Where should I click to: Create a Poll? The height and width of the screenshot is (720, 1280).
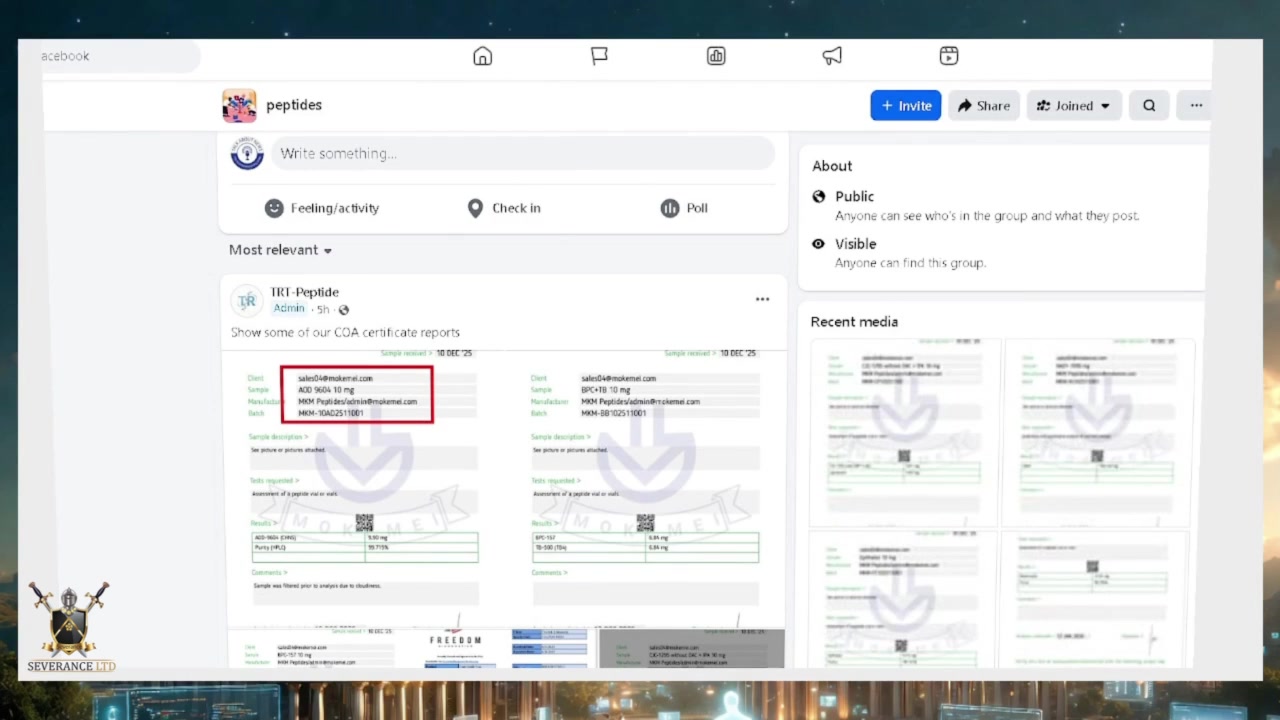click(x=684, y=208)
